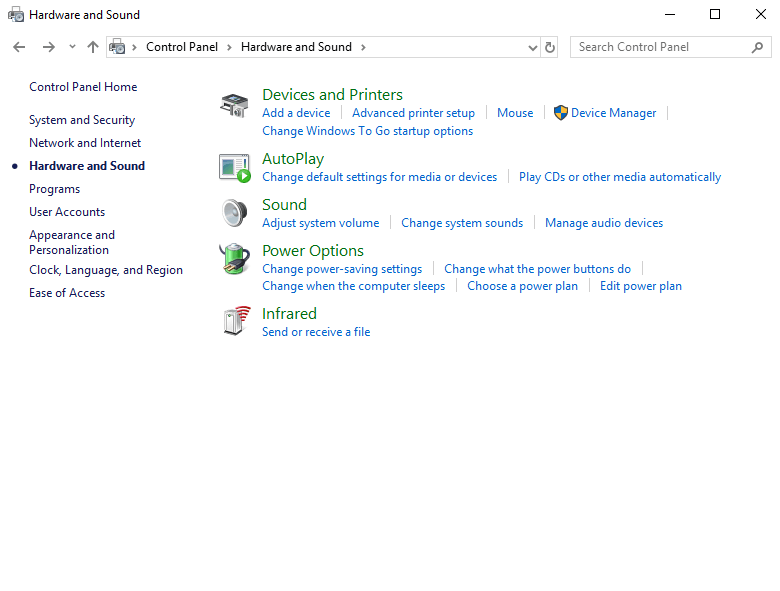Go back using the Back arrow
780x591 pixels.
[19, 47]
